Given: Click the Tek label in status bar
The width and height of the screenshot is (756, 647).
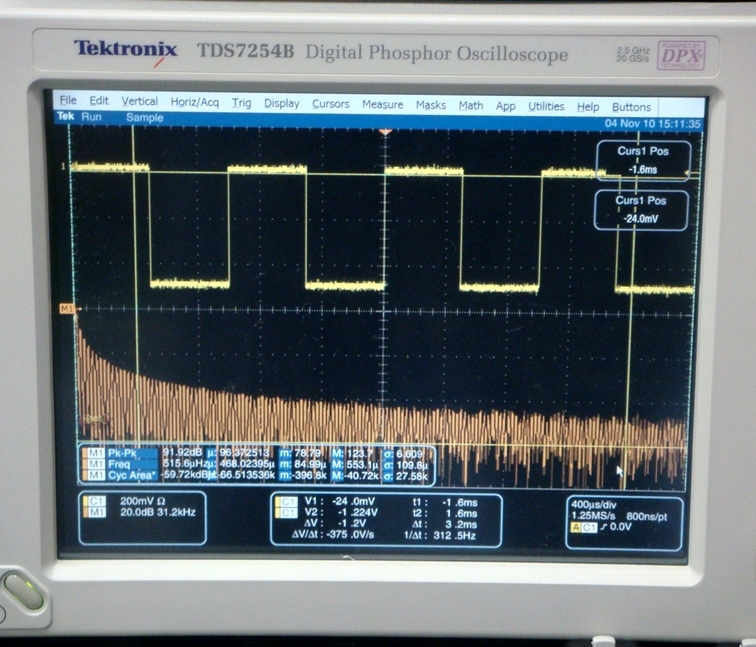Looking at the screenshot, I should (66, 116).
